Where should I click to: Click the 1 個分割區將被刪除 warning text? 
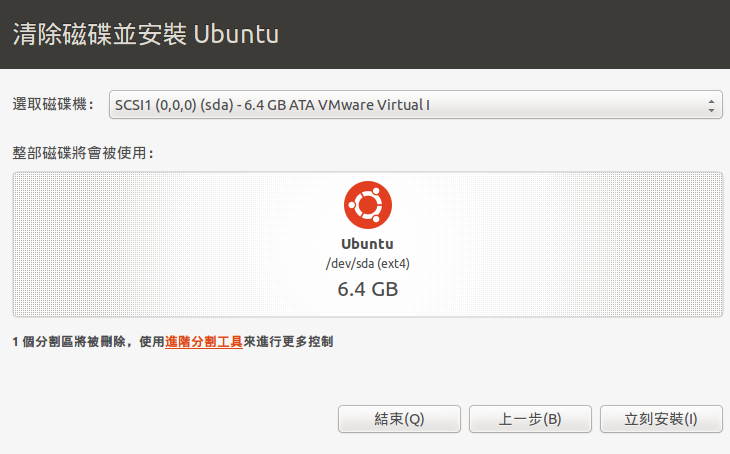(69, 342)
